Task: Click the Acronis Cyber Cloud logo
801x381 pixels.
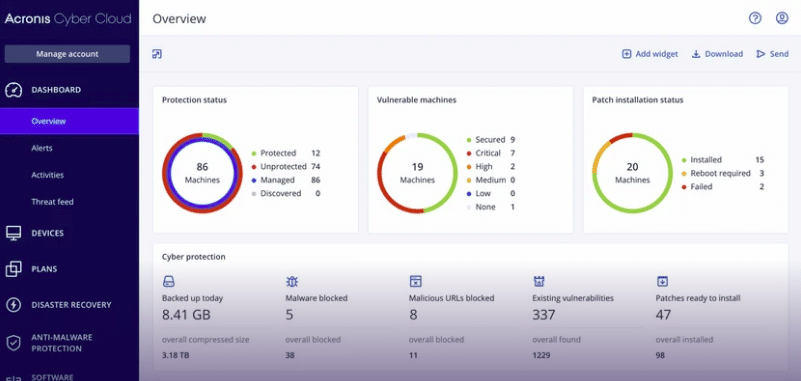Action: pyautogui.click(x=68, y=19)
